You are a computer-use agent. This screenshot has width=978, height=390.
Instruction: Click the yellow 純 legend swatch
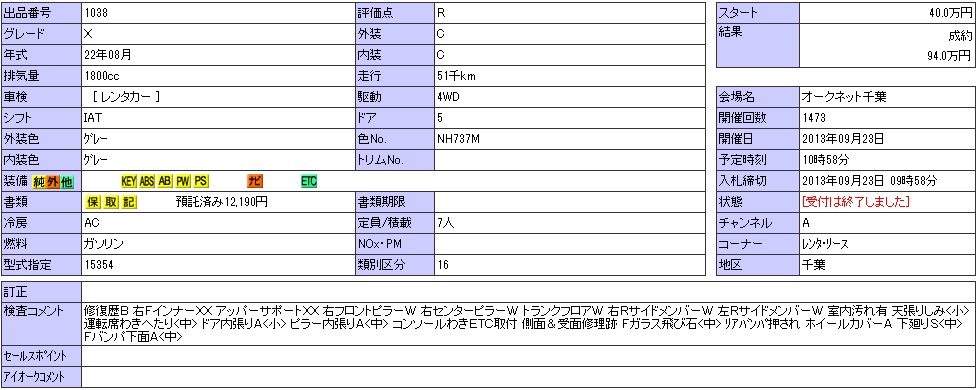(39, 182)
